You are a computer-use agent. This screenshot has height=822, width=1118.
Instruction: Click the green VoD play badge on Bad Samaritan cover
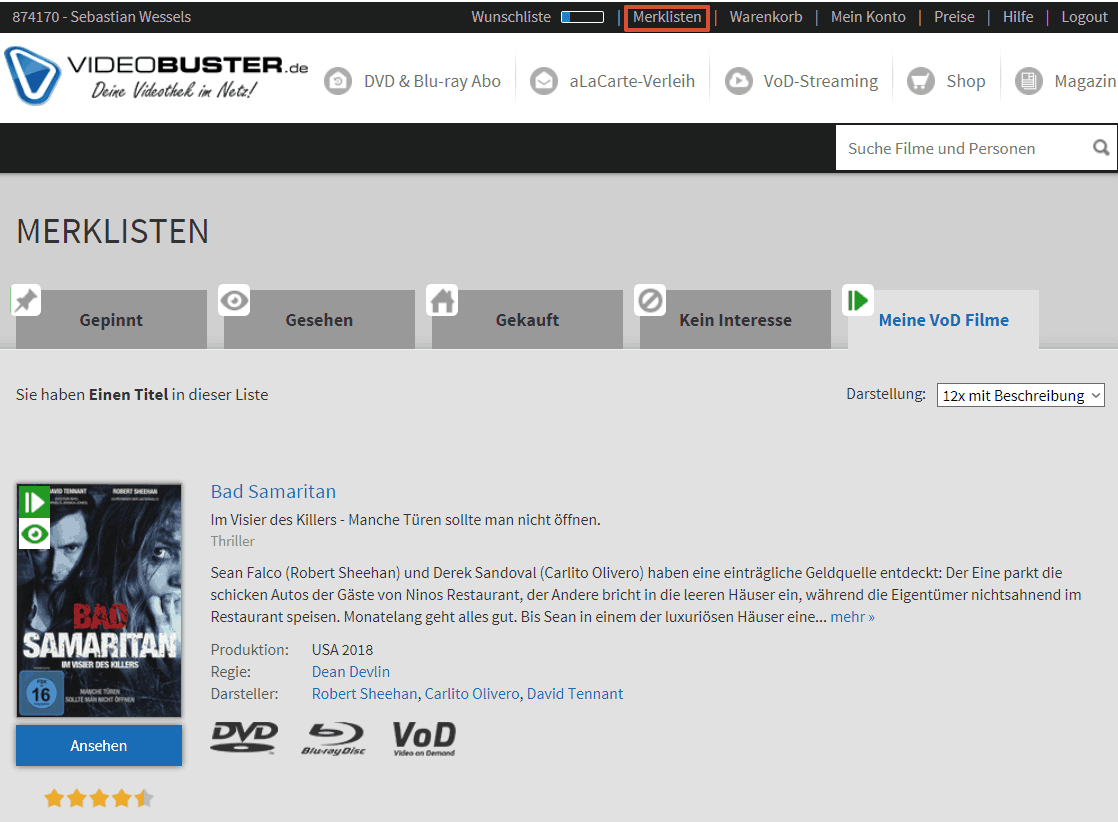(34, 502)
